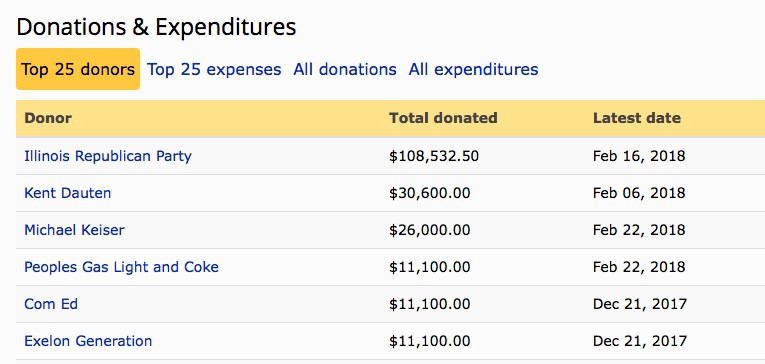Select the Top 25 donors tab
765x364 pixels.
coord(78,69)
